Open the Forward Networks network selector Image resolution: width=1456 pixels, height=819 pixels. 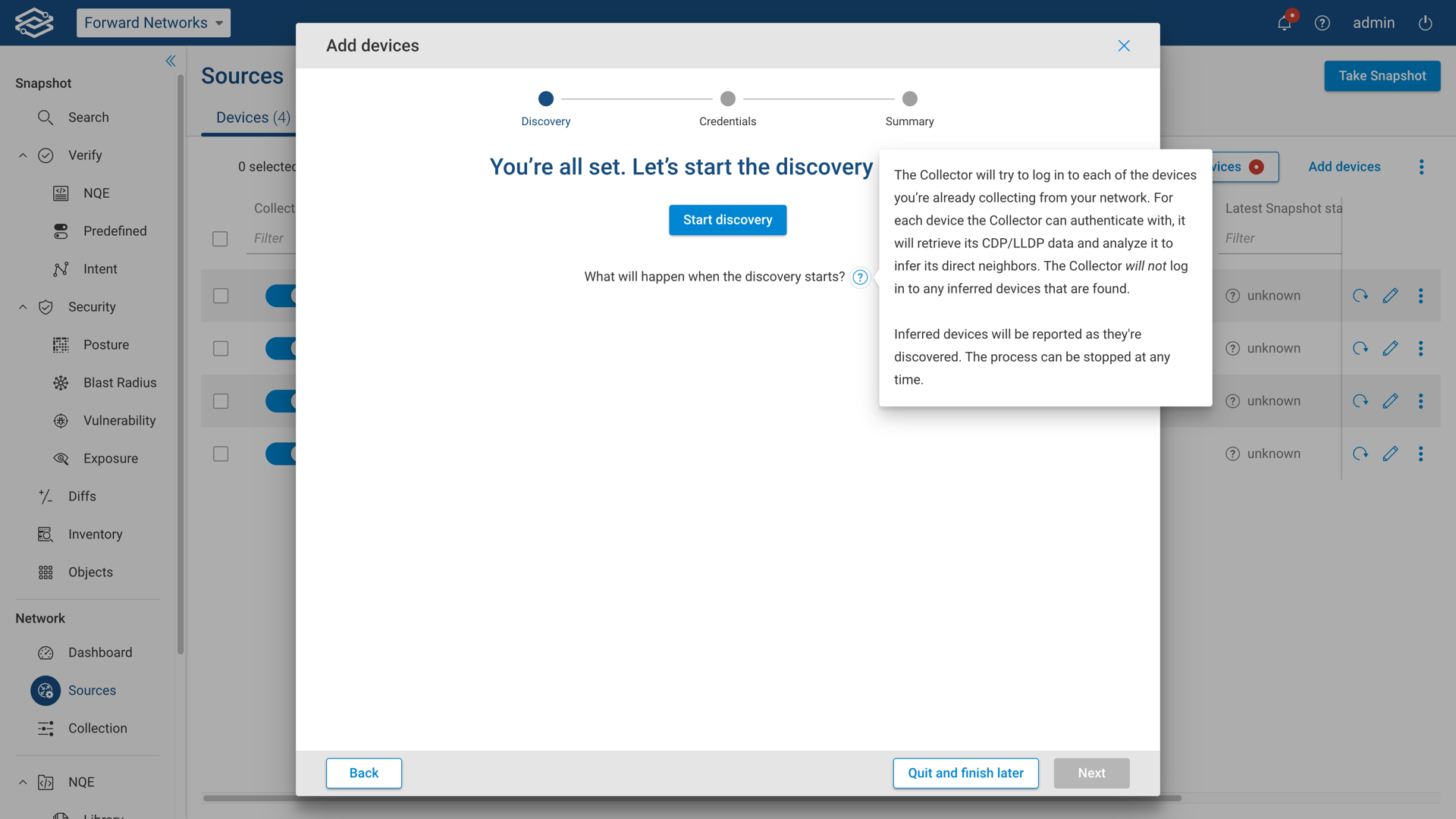pos(153,23)
